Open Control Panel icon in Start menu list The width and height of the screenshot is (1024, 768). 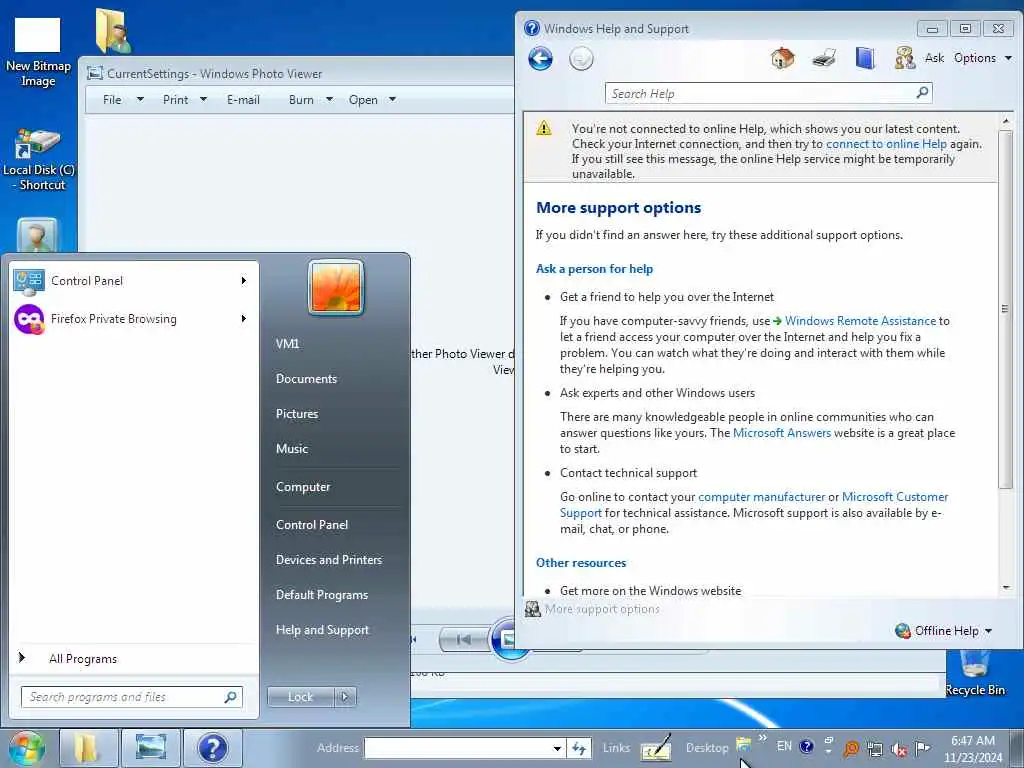point(28,281)
